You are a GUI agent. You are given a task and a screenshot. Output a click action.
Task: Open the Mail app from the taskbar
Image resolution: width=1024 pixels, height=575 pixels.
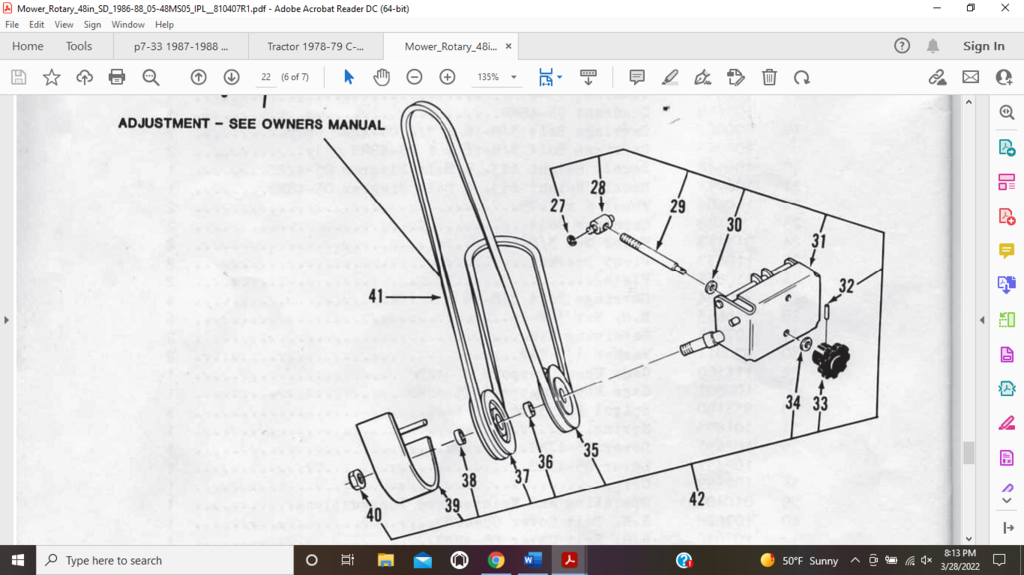pyautogui.click(x=423, y=560)
